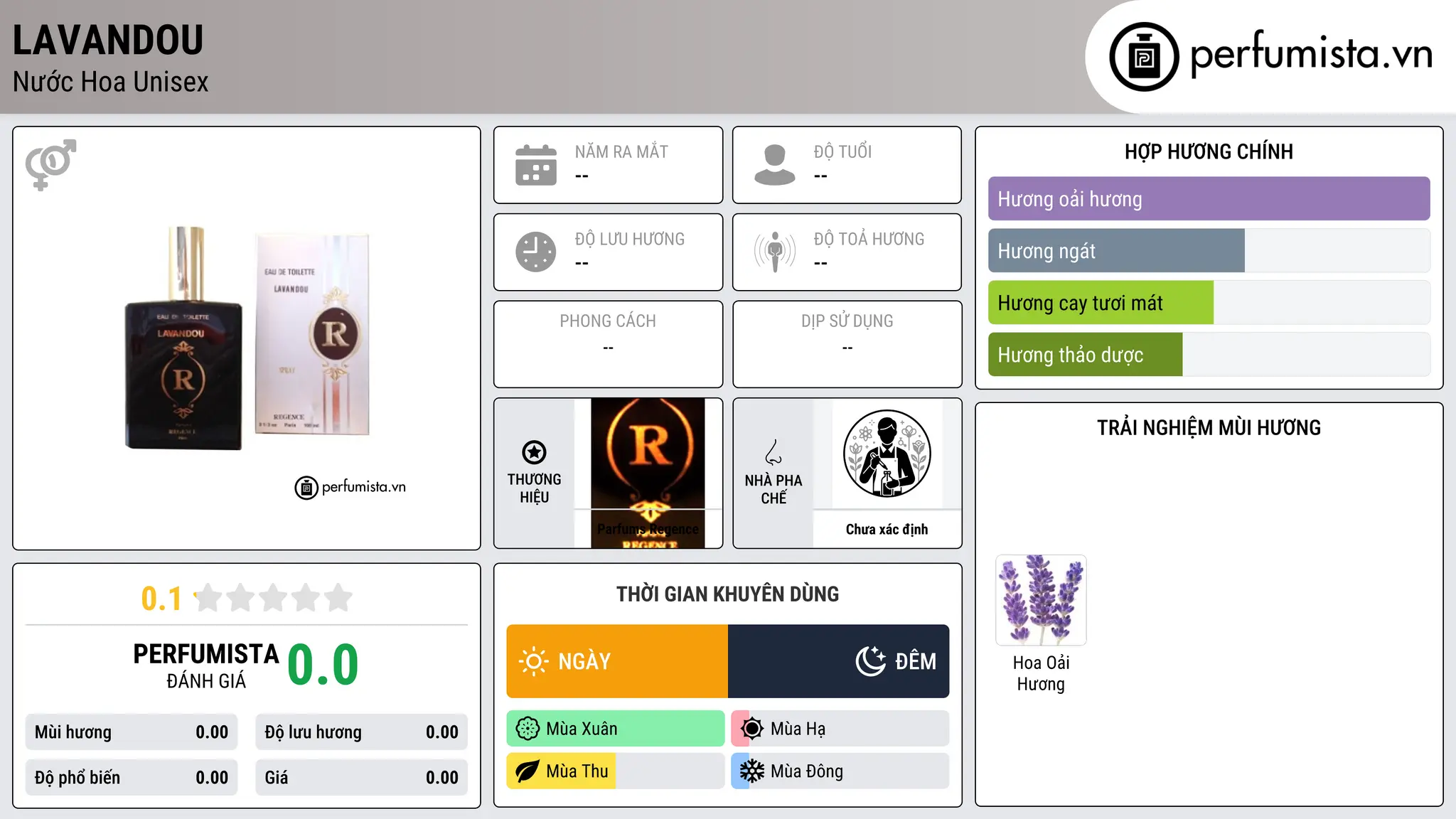
Task: Open the lavender flower note image
Action: click(x=1041, y=600)
